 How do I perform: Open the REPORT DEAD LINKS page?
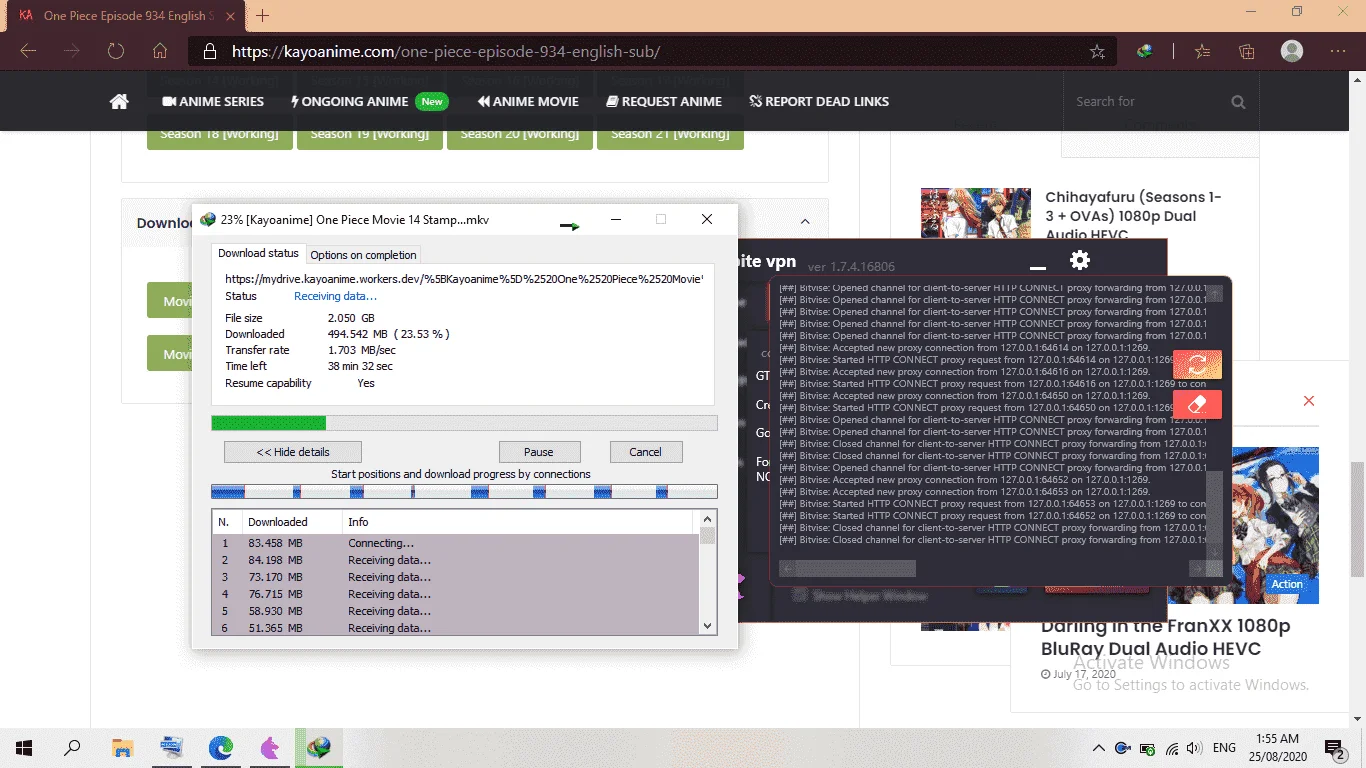pyautogui.click(x=819, y=101)
